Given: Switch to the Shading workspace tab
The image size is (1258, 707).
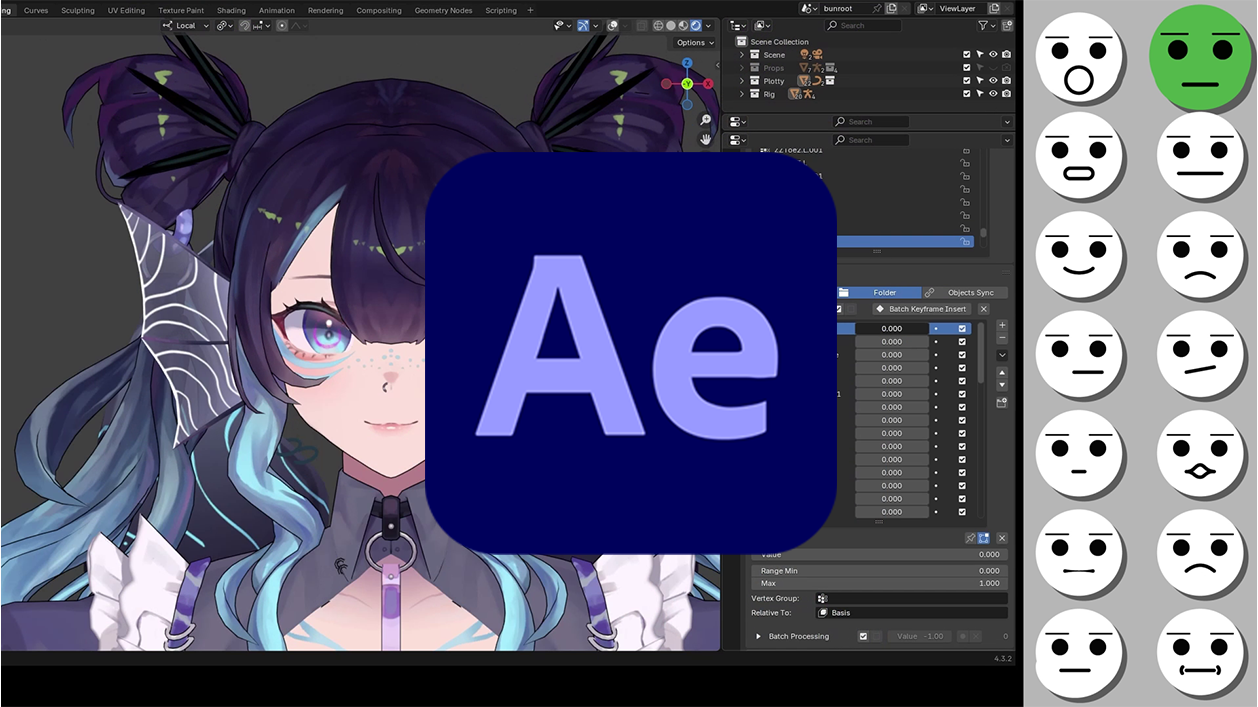Looking at the screenshot, I should pyautogui.click(x=231, y=10).
